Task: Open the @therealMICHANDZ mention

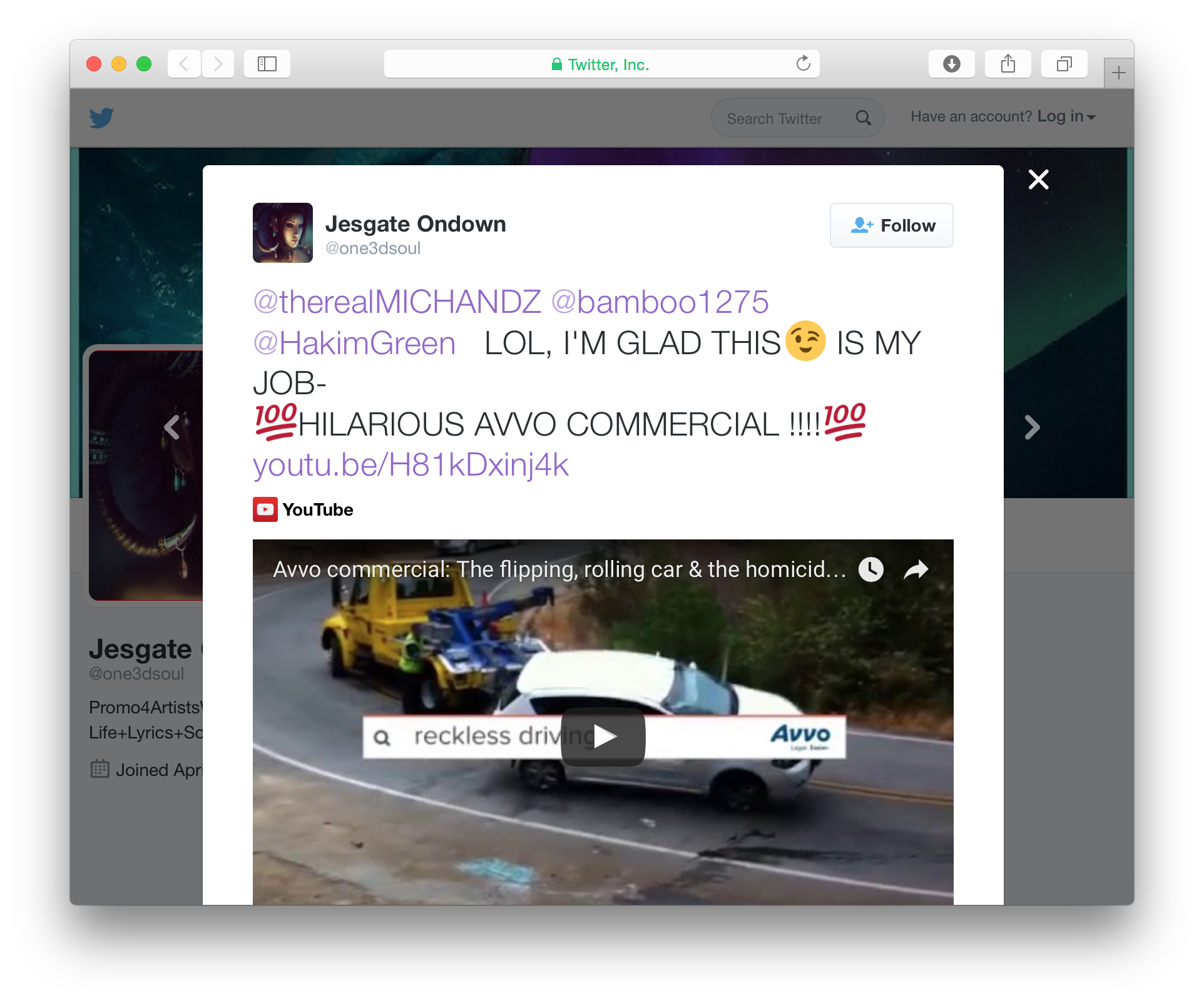Action: tap(397, 302)
